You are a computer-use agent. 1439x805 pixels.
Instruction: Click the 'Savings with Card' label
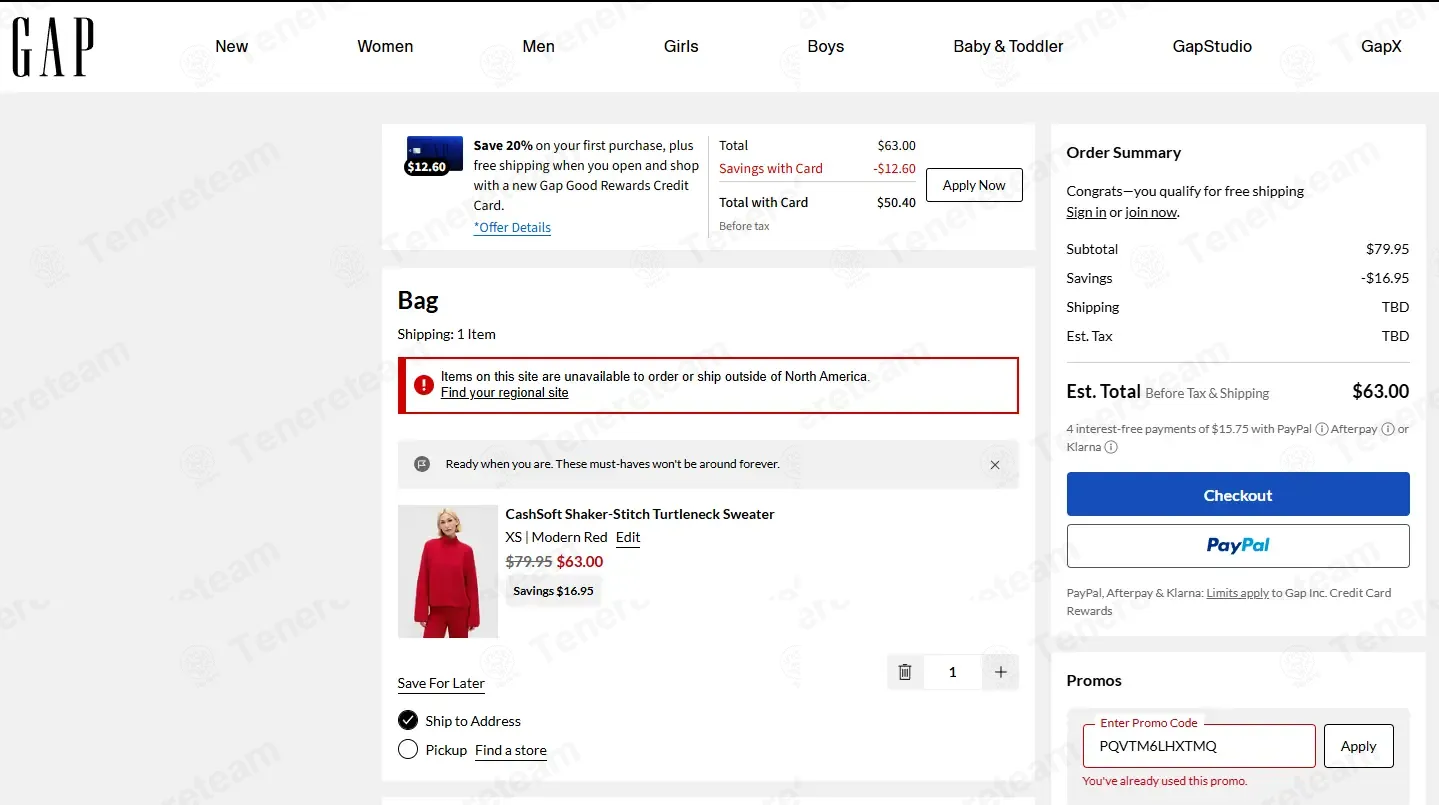point(771,168)
